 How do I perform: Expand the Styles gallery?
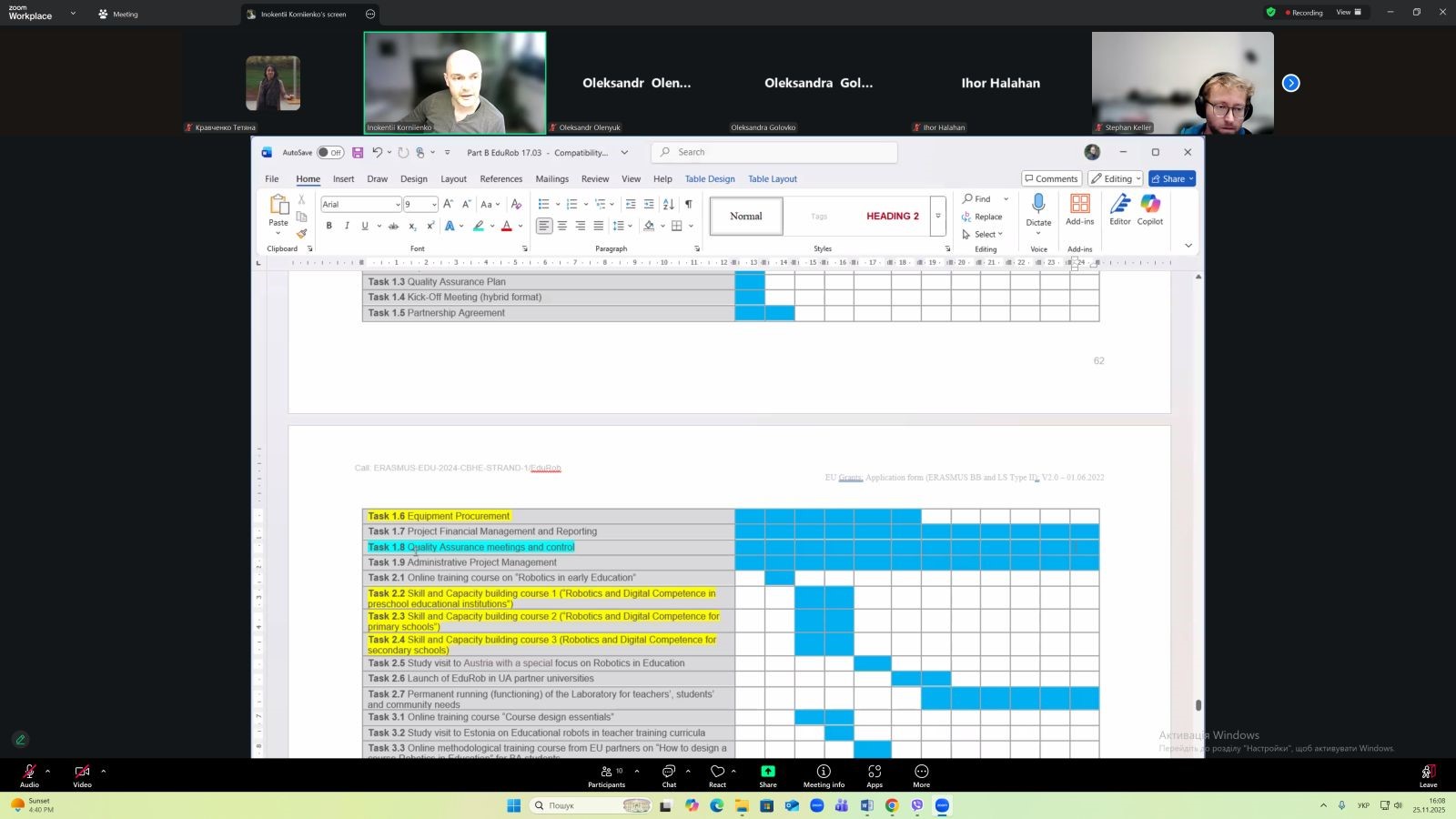click(x=938, y=217)
